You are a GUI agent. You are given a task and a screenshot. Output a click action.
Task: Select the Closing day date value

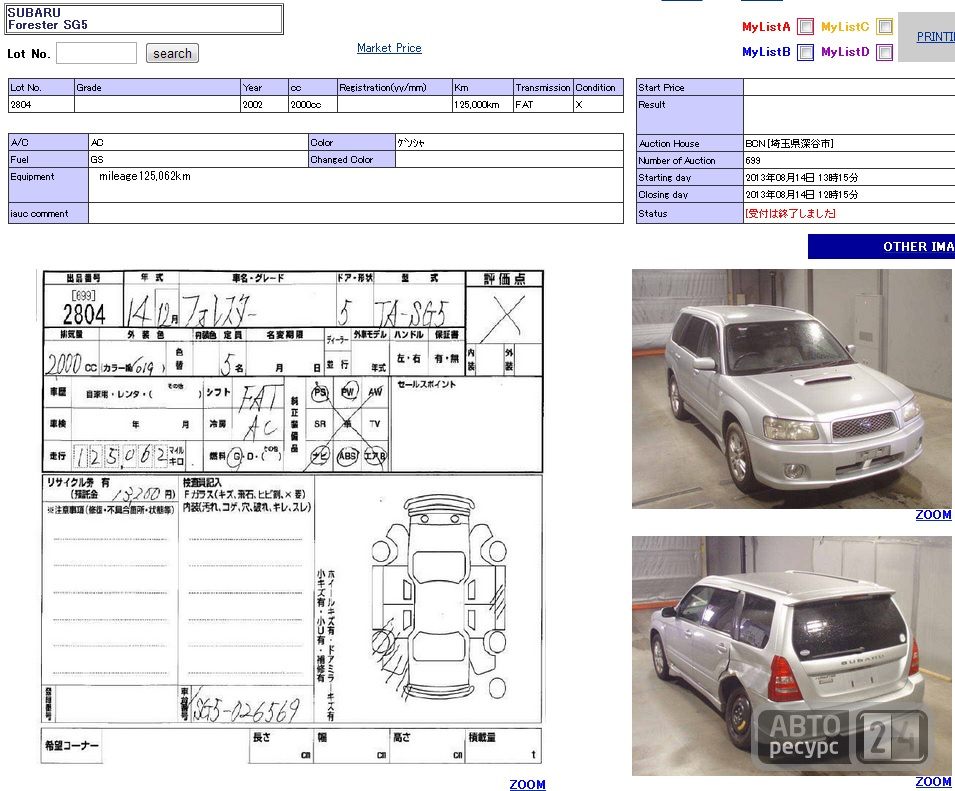tap(802, 194)
